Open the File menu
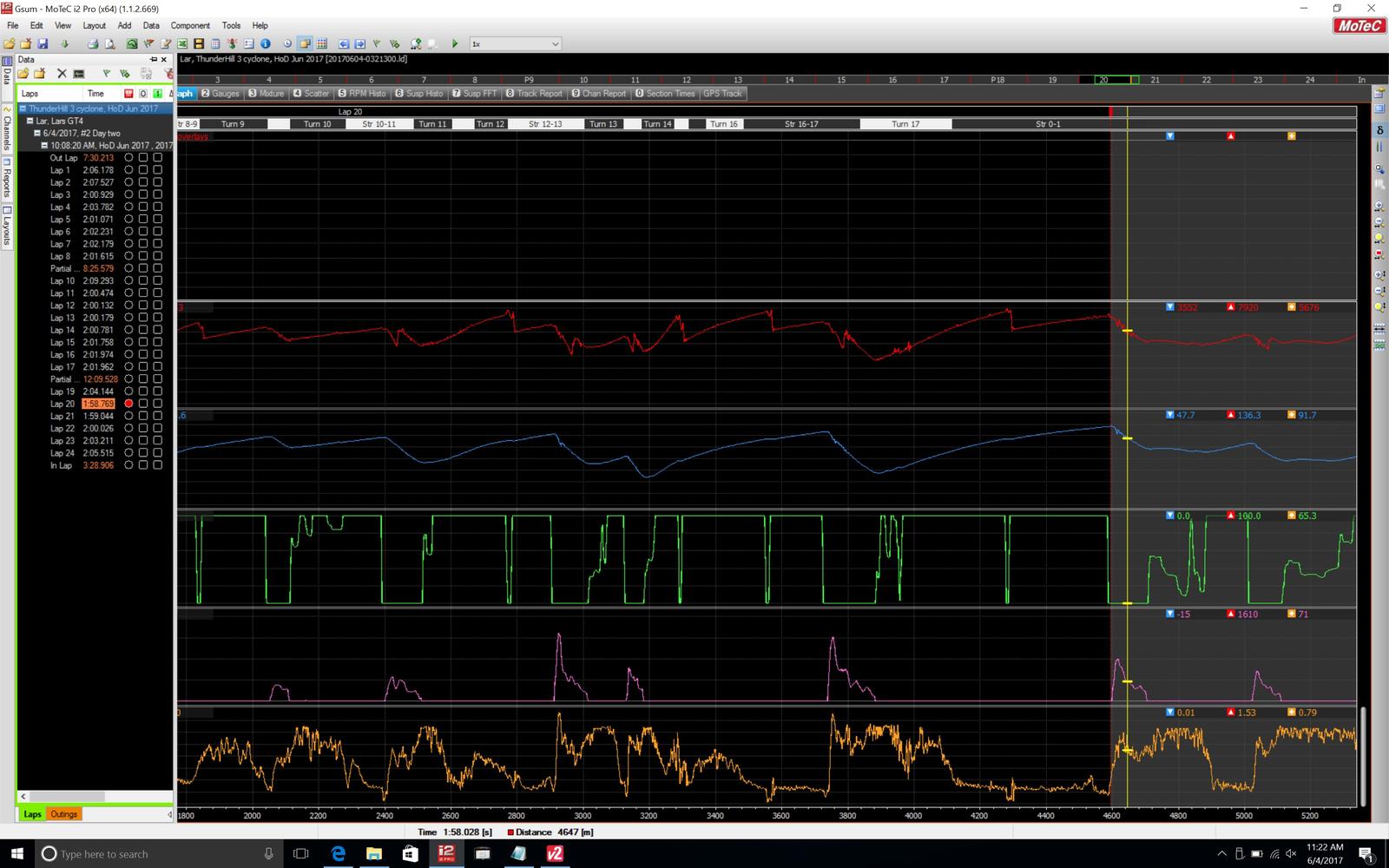 [x=12, y=25]
